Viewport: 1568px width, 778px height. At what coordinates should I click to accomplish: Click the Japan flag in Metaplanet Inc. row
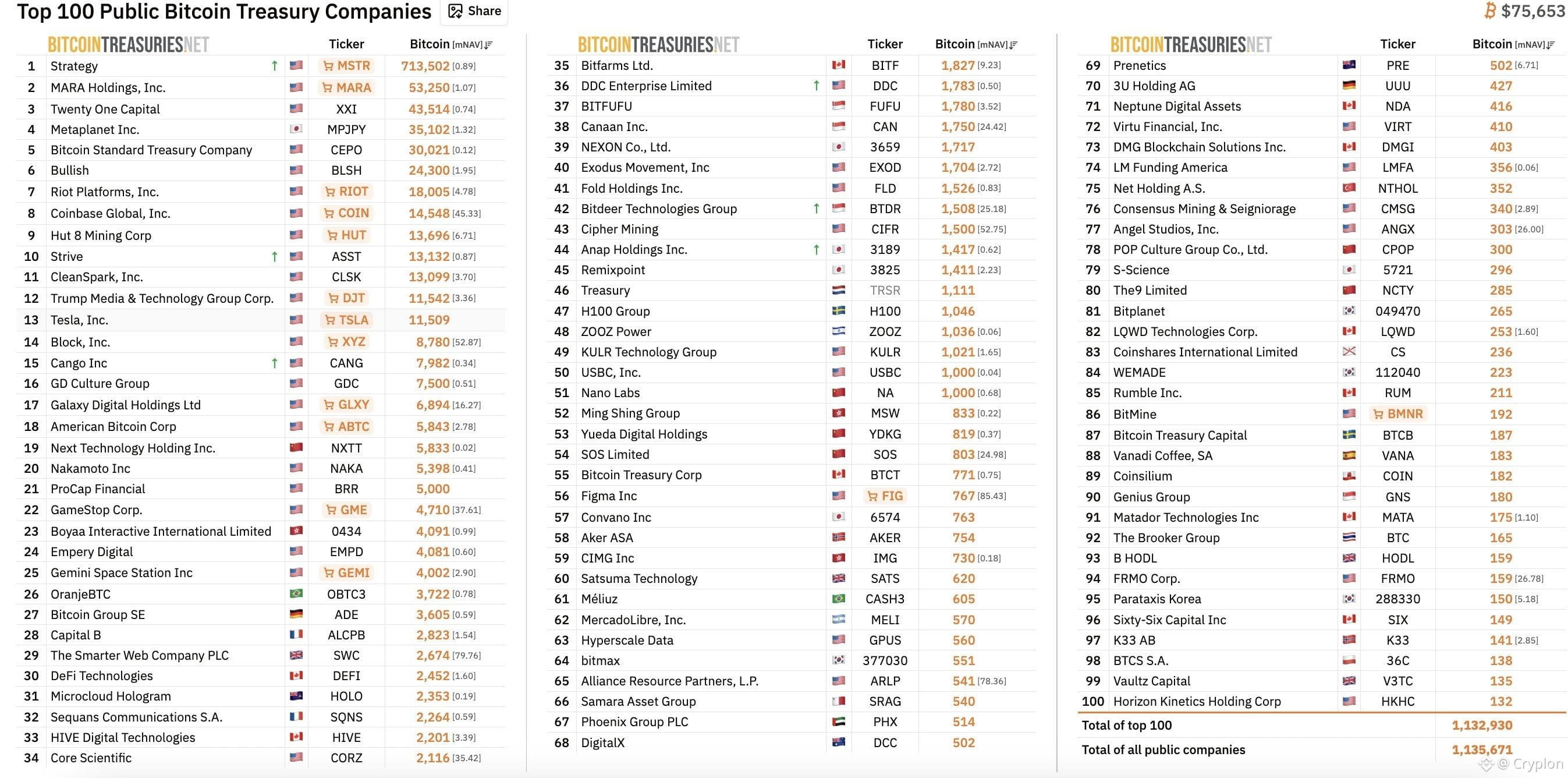click(296, 129)
